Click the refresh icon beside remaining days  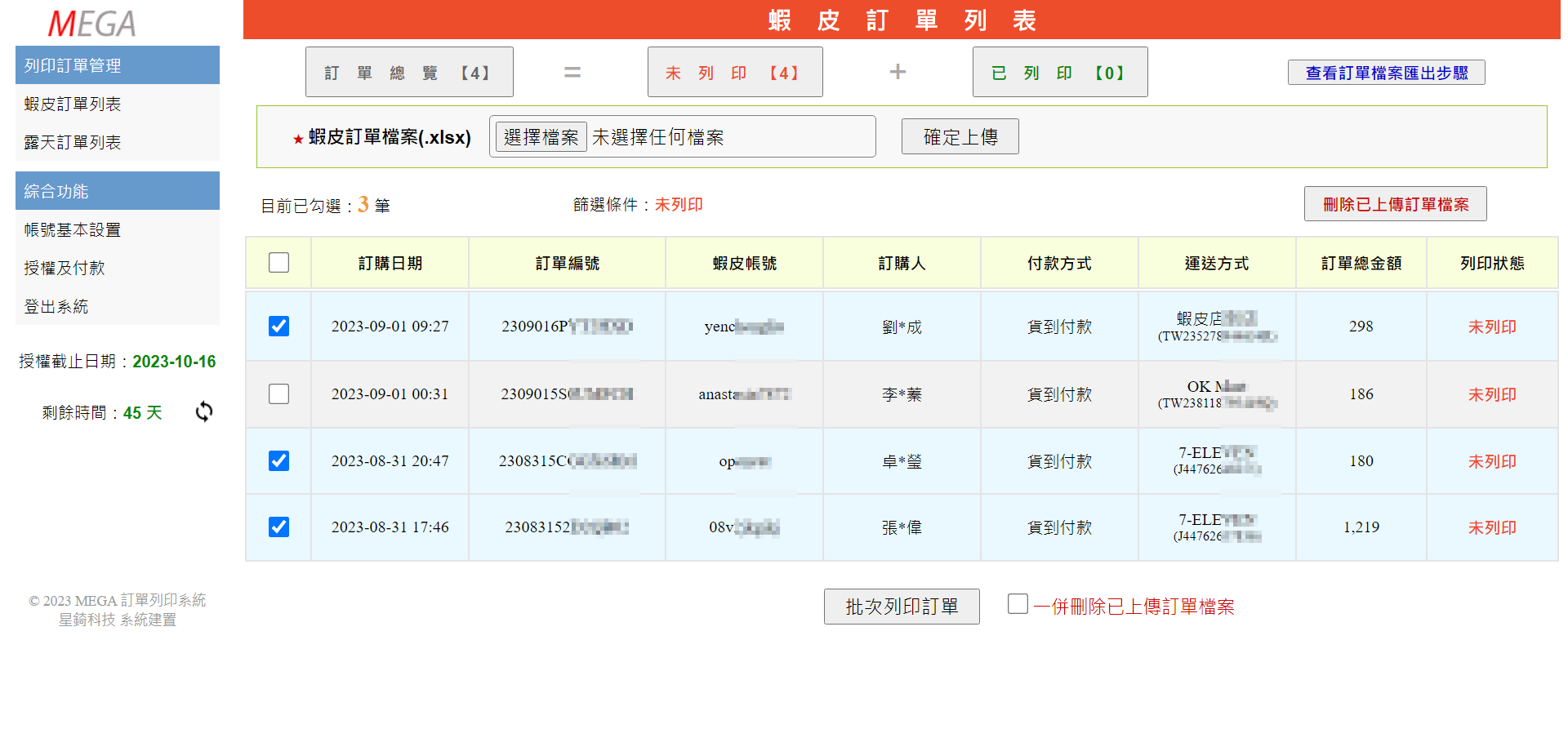pos(204,412)
